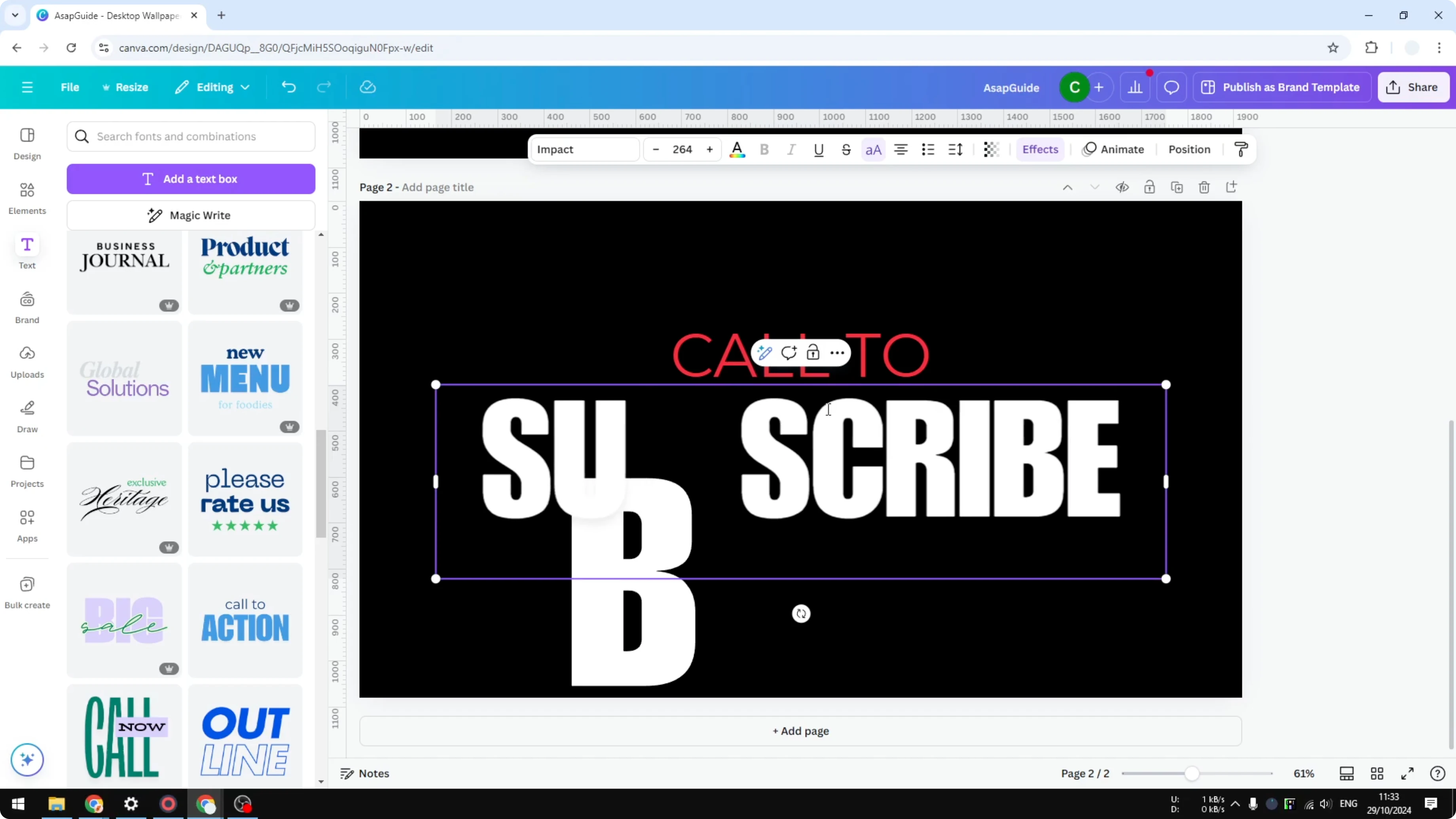This screenshot has height=819, width=1456.
Task: Select the call to ACTION template thumbnail
Action: tap(245, 620)
